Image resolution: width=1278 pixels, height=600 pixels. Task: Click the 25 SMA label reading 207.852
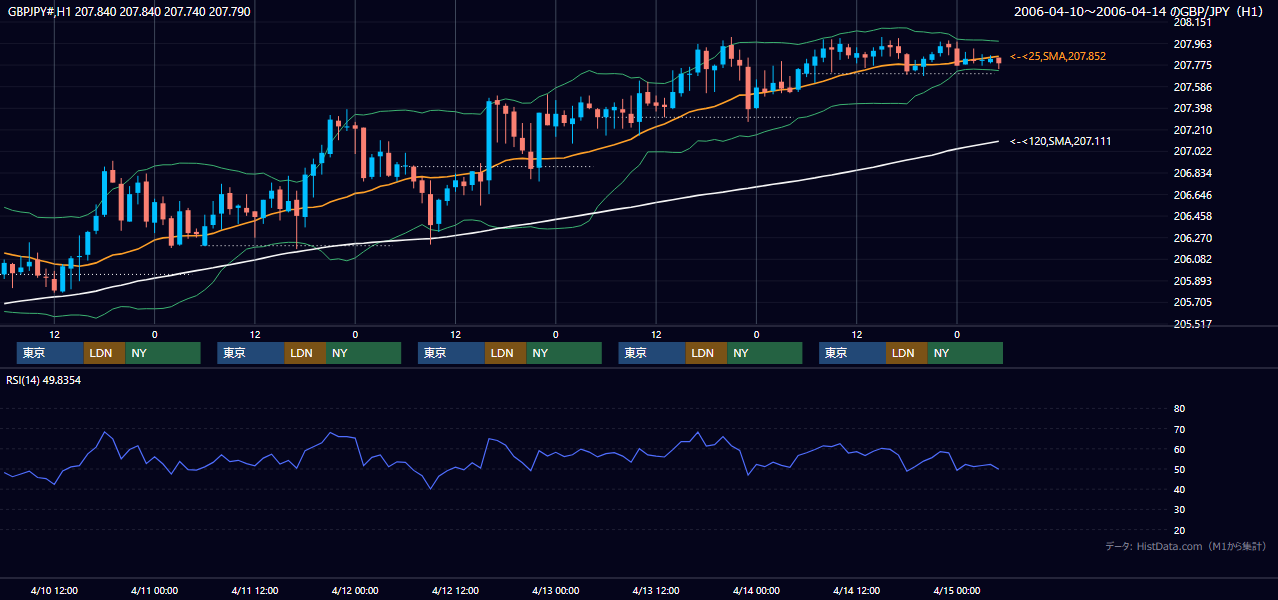[1058, 56]
